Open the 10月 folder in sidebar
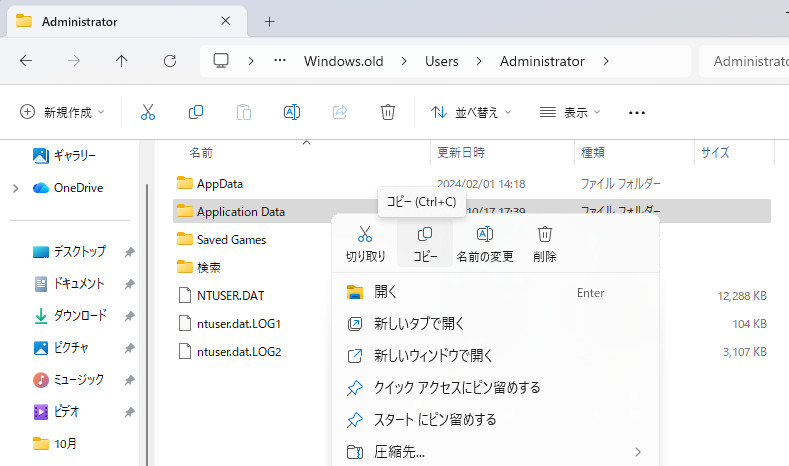 coord(54,443)
